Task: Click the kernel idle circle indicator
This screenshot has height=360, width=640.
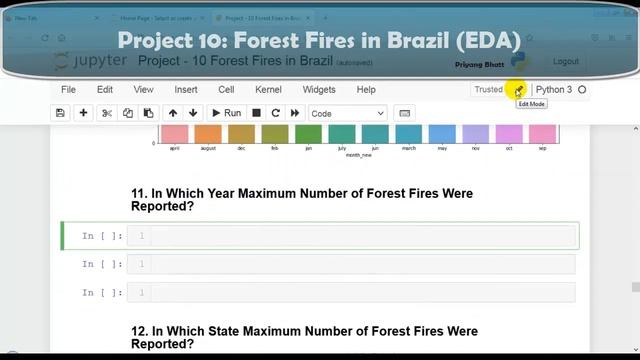Action: pyautogui.click(x=582, y=89)
